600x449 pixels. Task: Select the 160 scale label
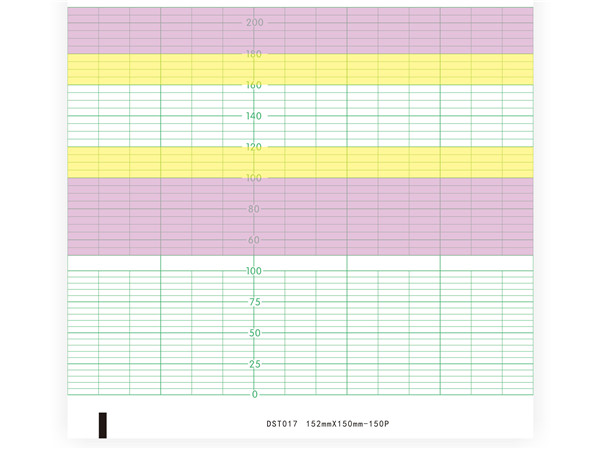[x=254, y=86]
